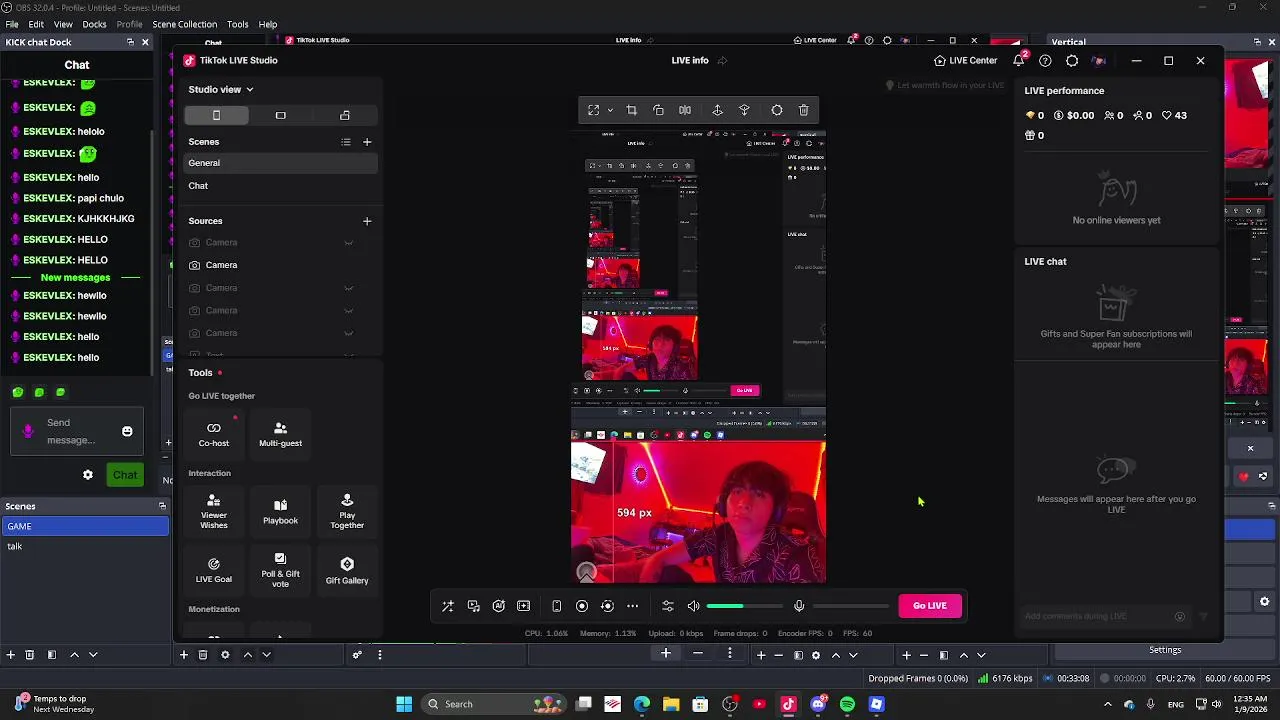Image resolution: width=1280 pixels, height=720 pixels.
Task: Edit LIVE info share icon
Action: (x=722, y=61)
